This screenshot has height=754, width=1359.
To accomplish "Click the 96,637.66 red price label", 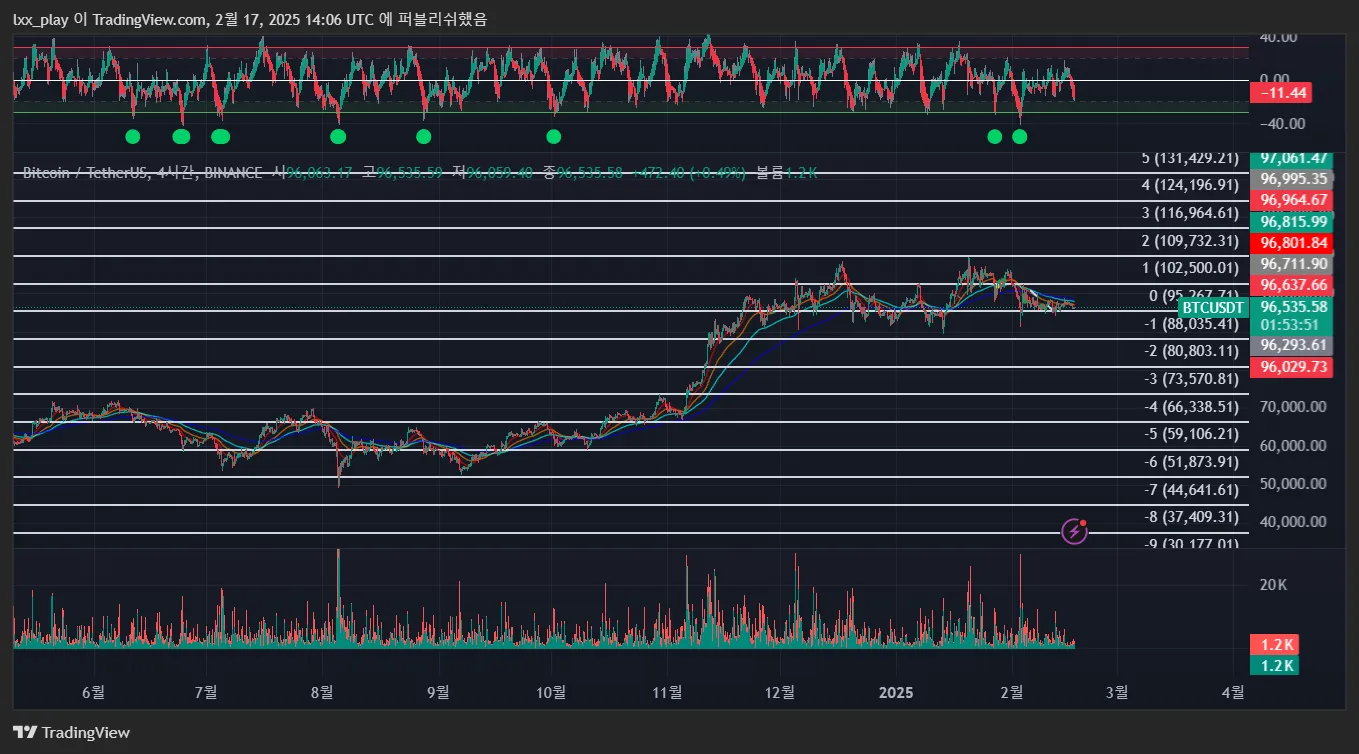I will pyautogui.click(x=1293, y=285).
